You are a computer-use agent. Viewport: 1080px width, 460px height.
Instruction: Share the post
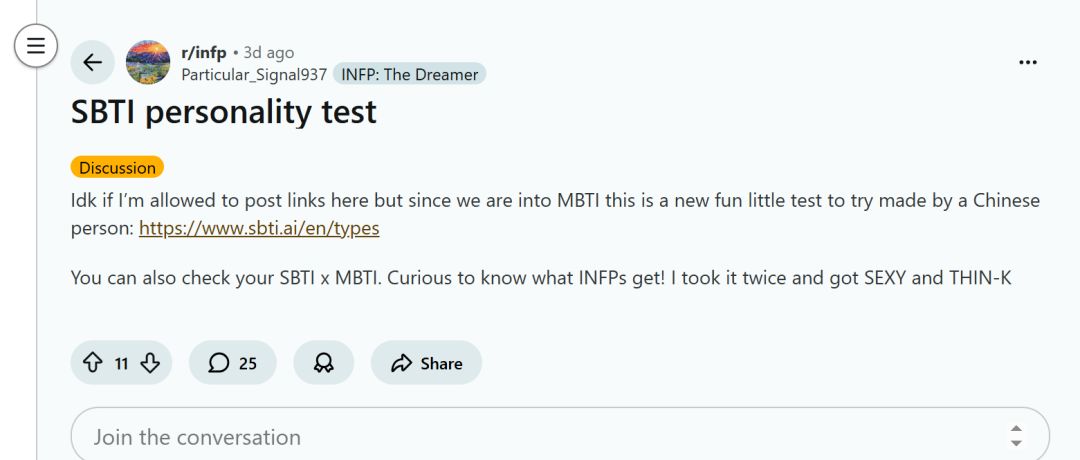click(x=426, y=363)
